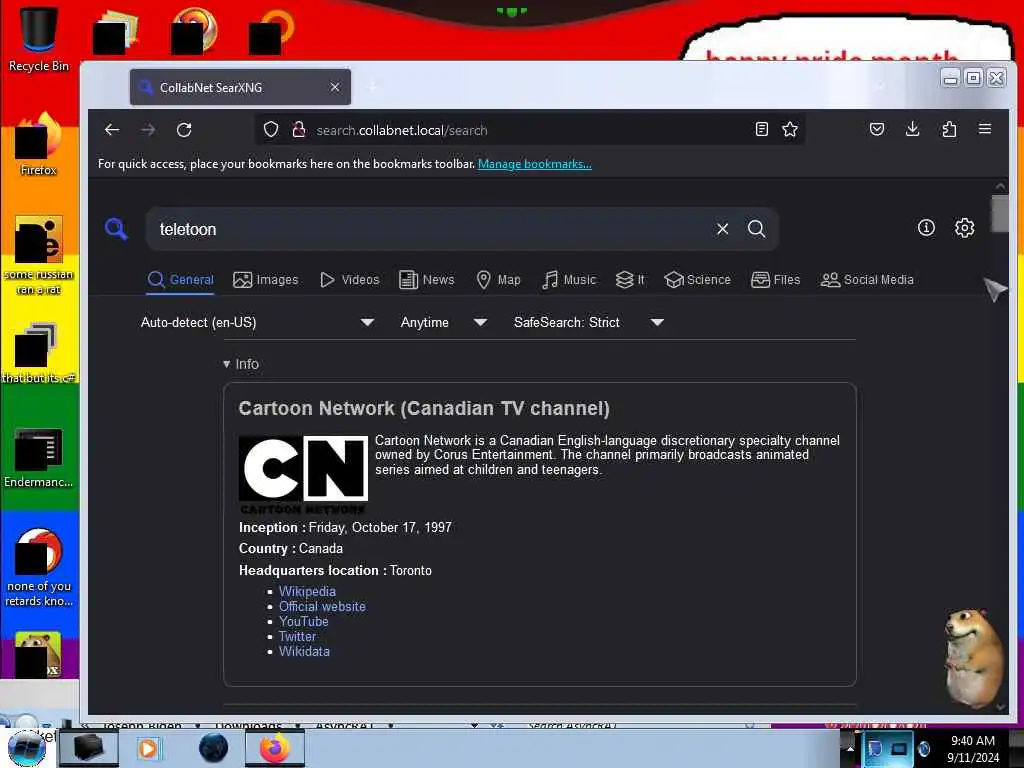
Task: Click inside the teletoon search box
Action: (x=431, y=229)
